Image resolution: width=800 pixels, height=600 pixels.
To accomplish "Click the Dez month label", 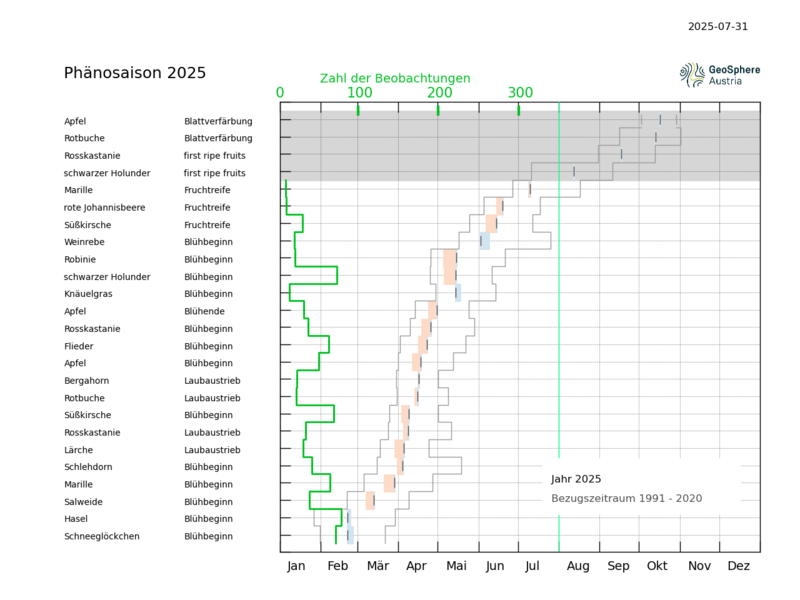I will click(738, 566).
